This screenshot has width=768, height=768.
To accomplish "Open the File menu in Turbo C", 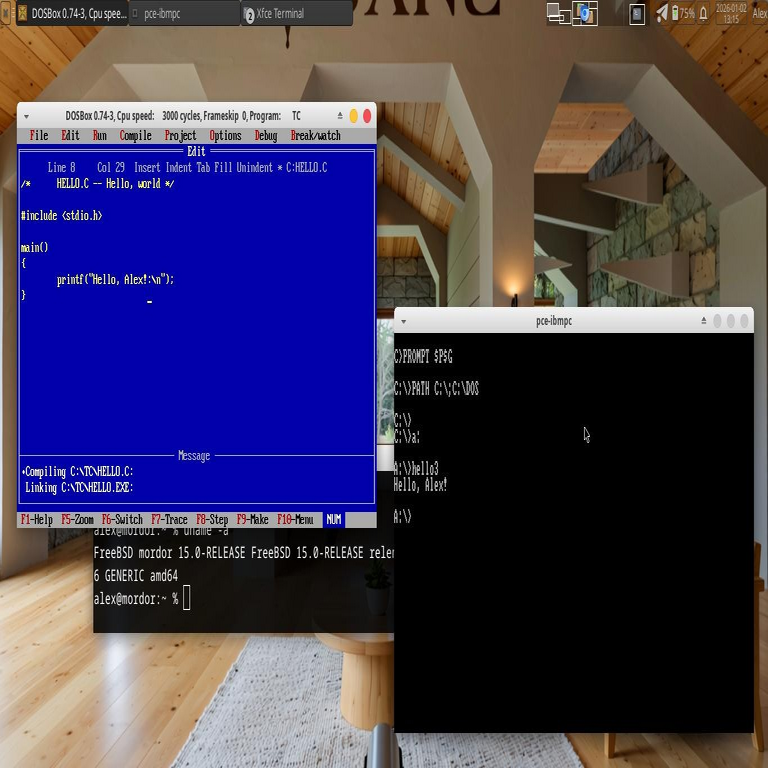I will pyautogui.click(x=39, y=136).
